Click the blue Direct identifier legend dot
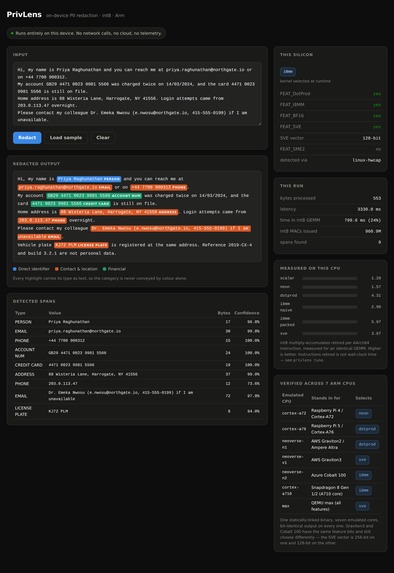 (15, 269)
